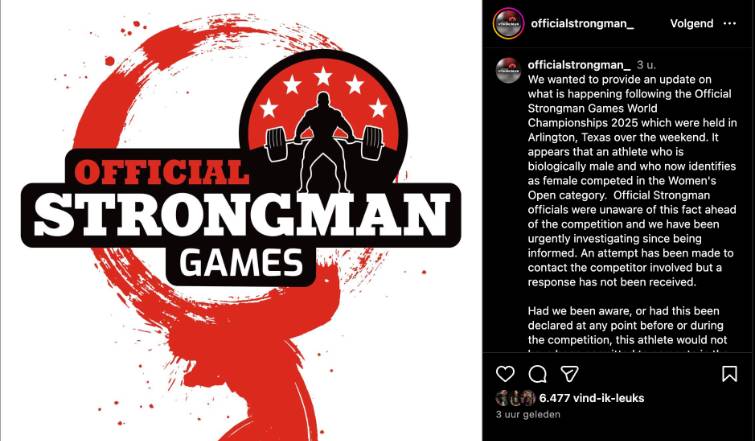Toggle the Volgend following button
Image resolution: width=755 pixels, height=441 pixels.
[x=691, y=24]
